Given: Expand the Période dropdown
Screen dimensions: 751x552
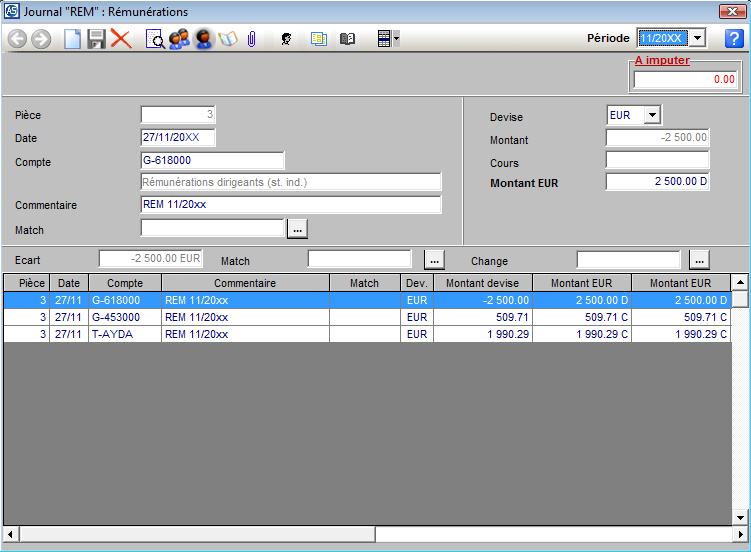Looking at the screenshot, I should point(697,38).
